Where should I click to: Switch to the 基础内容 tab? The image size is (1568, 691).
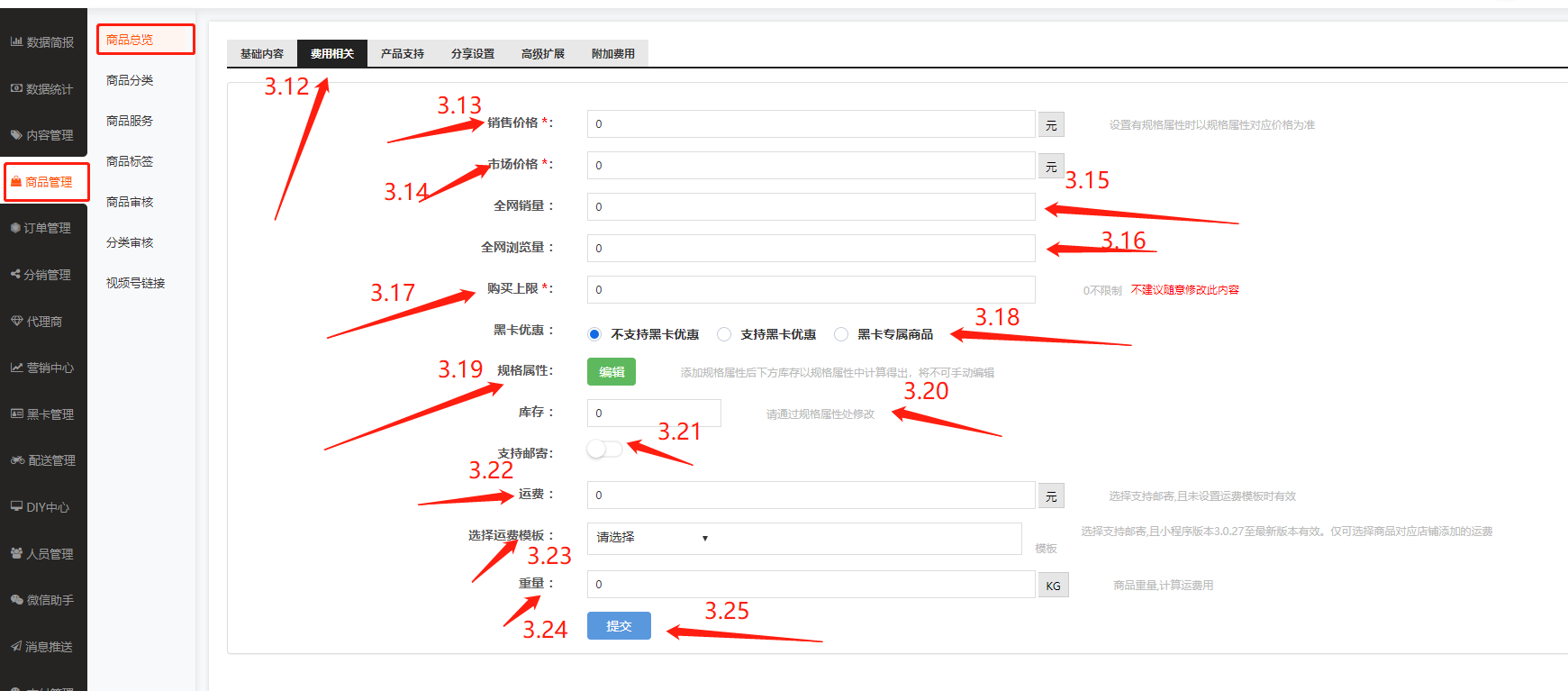tap(262, 54)
